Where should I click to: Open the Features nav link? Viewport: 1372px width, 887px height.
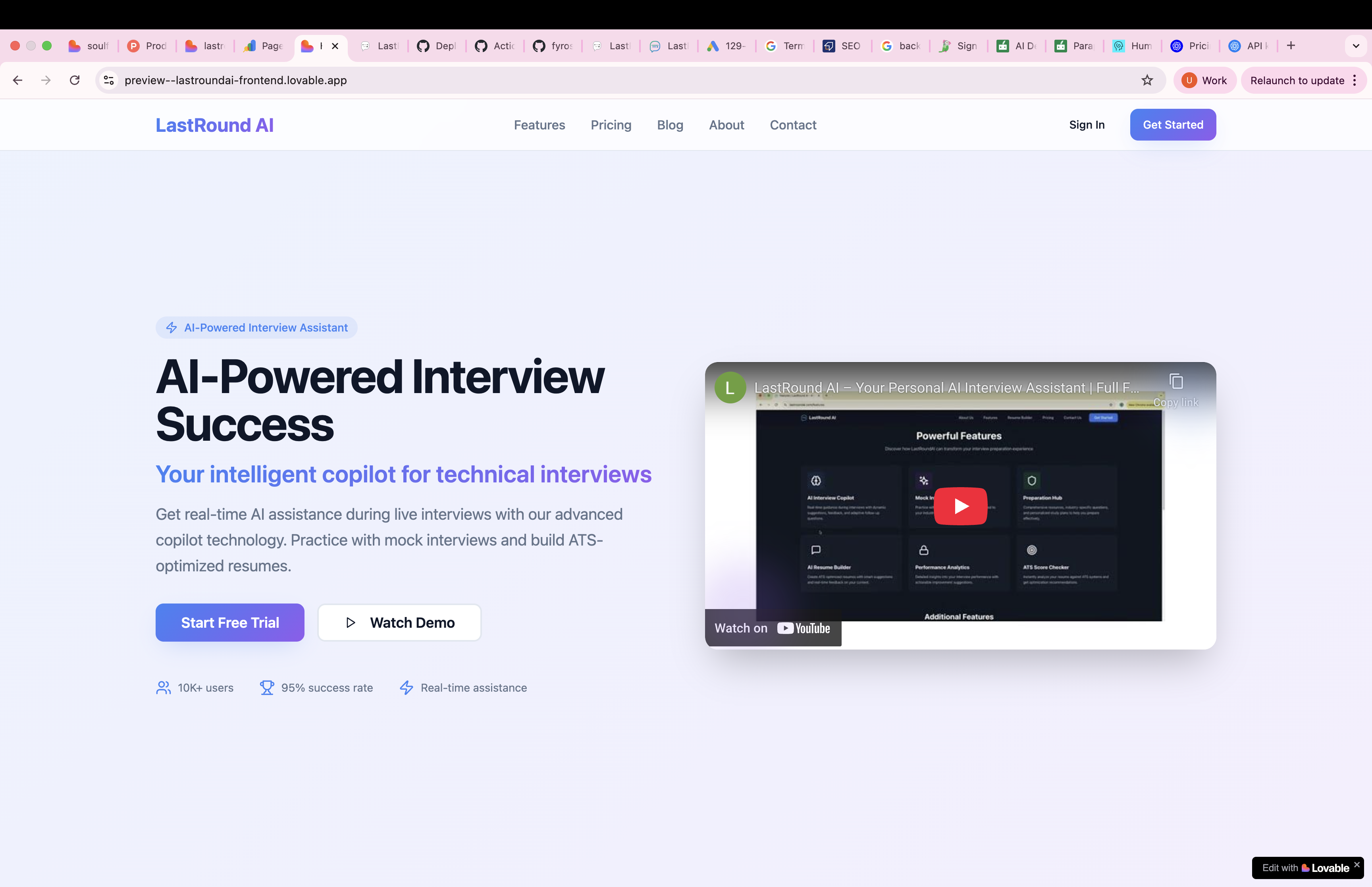tap(539, 125)
